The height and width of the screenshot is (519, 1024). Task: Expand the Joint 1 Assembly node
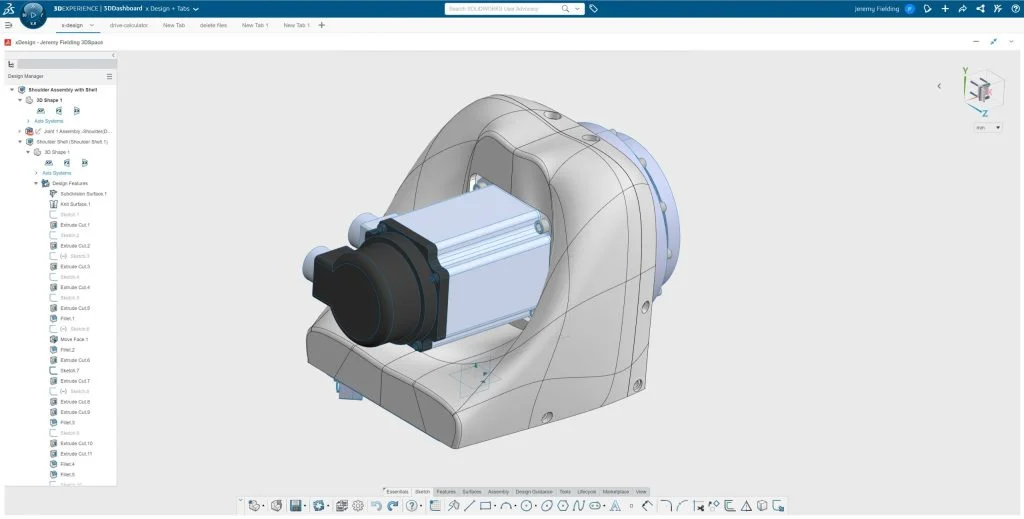coord(20,131)
